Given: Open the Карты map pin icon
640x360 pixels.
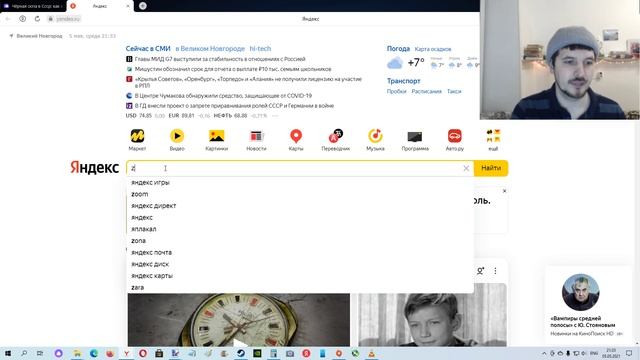Looking at the screenshot, I should [296, 136].
